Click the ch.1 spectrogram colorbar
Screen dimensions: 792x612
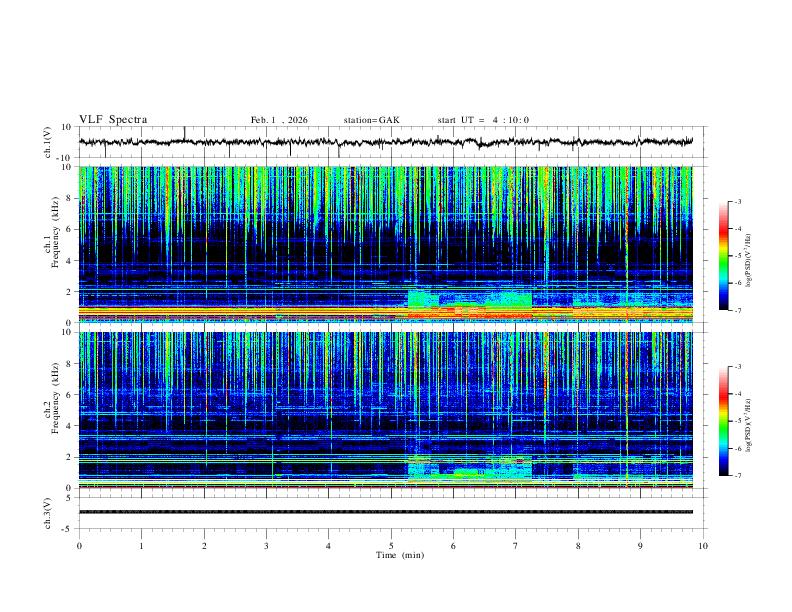(723, 256)
